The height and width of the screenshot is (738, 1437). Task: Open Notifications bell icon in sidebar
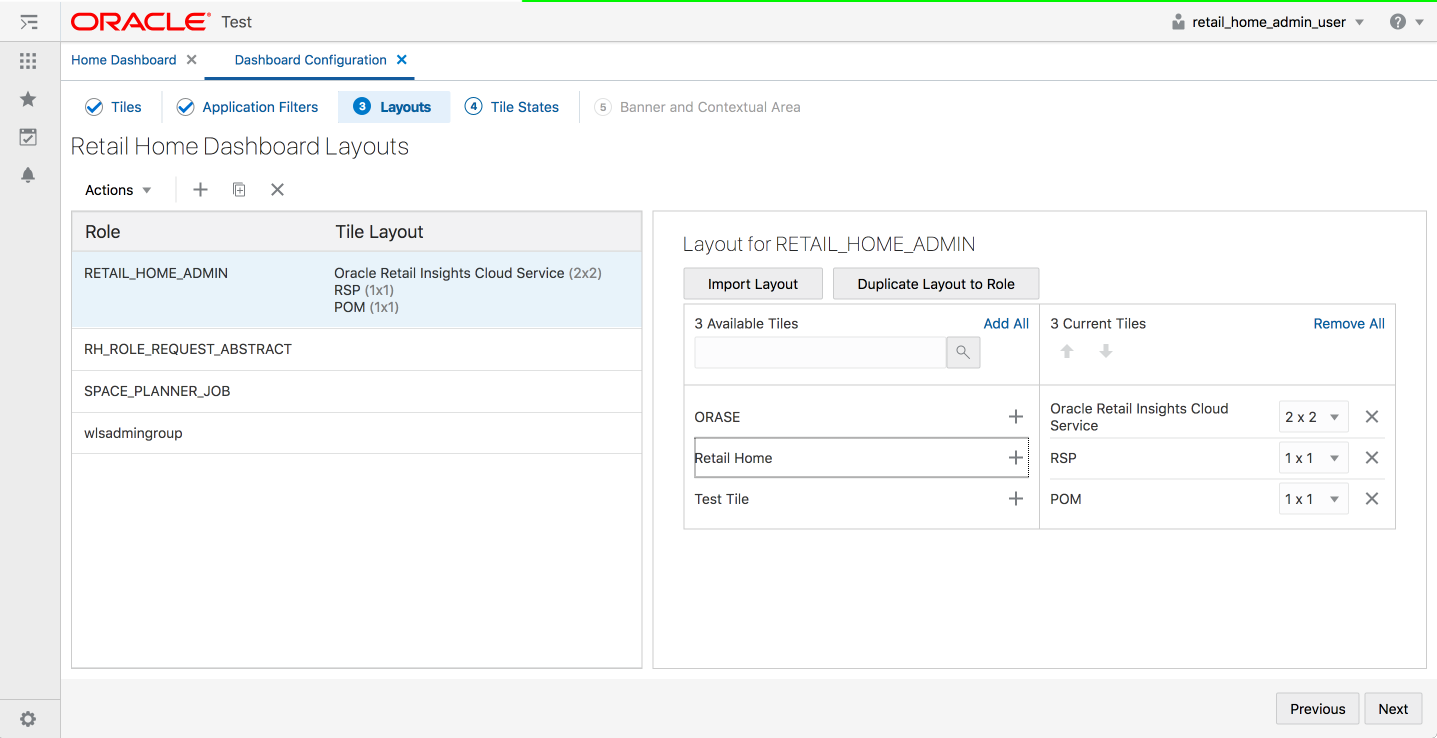28,175
